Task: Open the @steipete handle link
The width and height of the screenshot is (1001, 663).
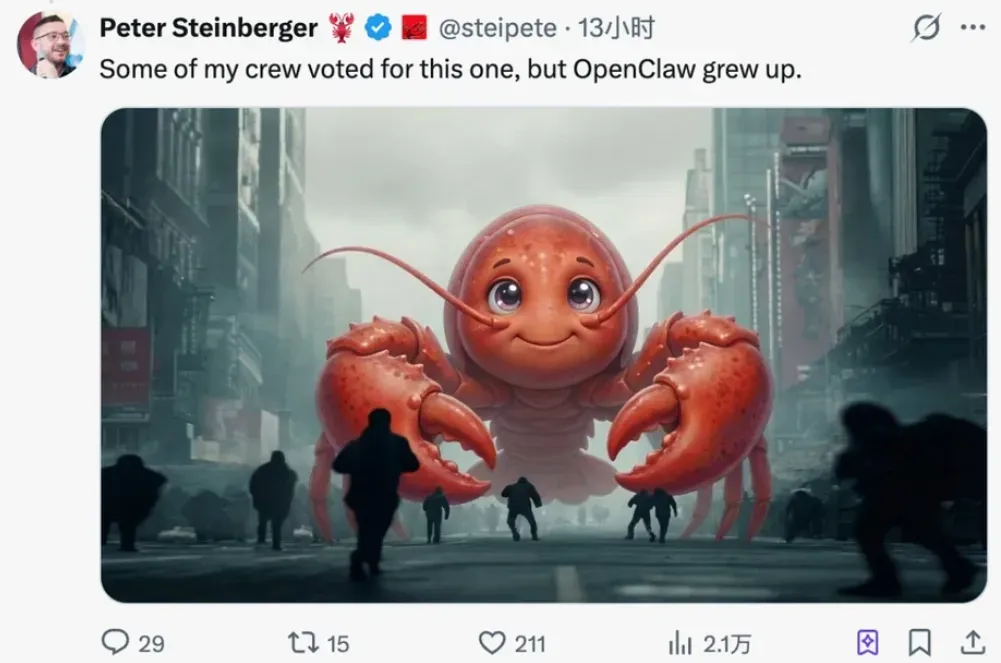Action: (498, 28)
